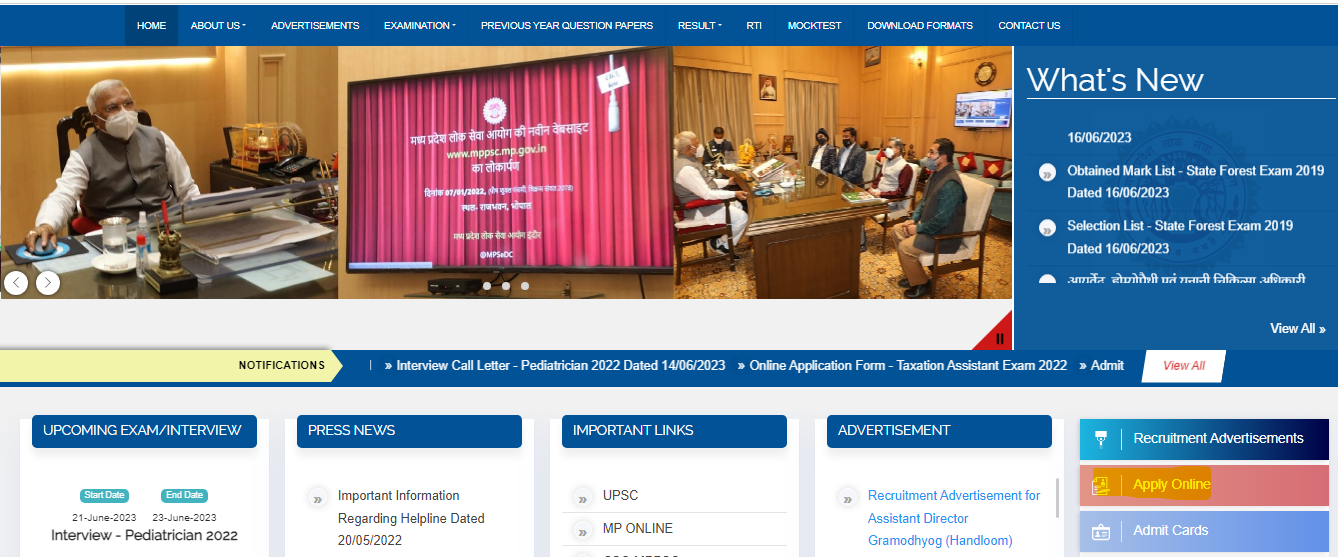The height and width of the screenshot is (557, 1338).
Task: Click UPCOMING EXAM/INTERVIEW panel header
Action: point(145,431)
